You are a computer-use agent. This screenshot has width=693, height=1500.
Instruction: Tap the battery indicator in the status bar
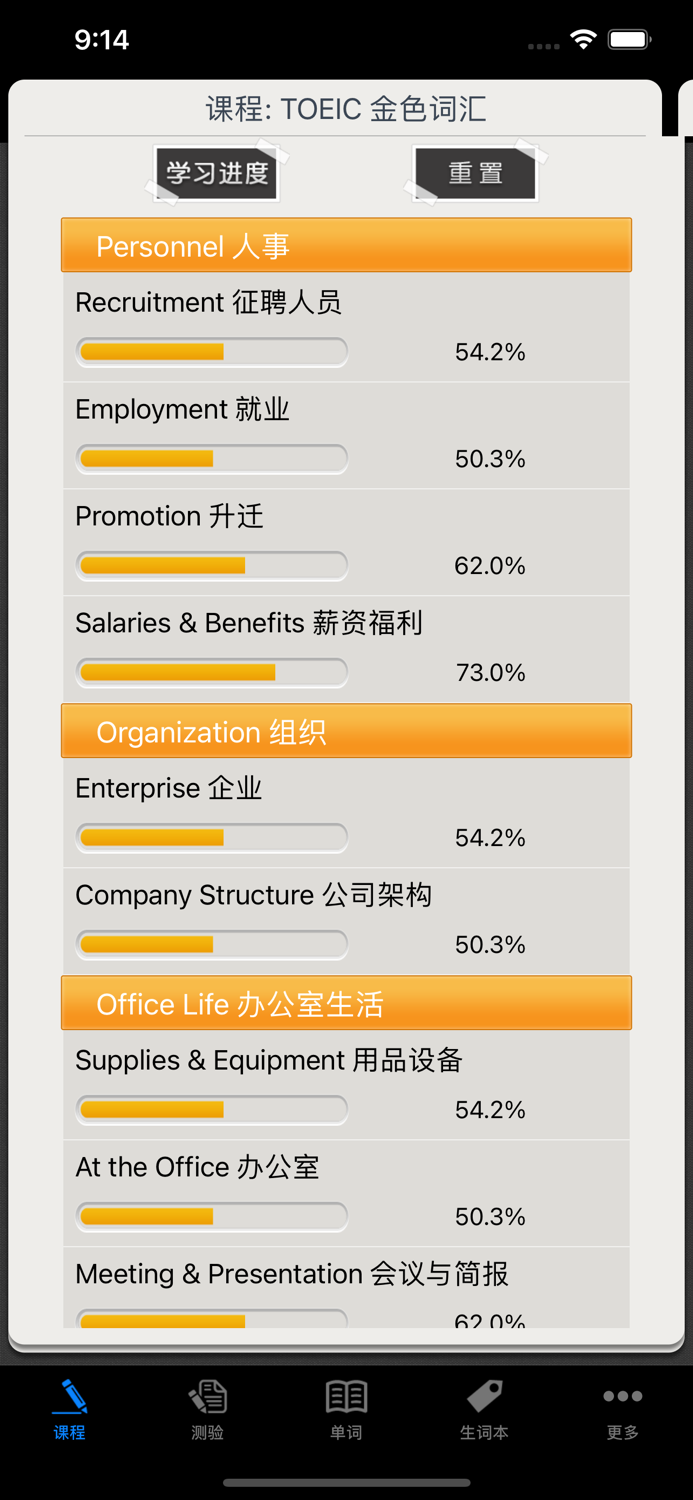[630, 38]
